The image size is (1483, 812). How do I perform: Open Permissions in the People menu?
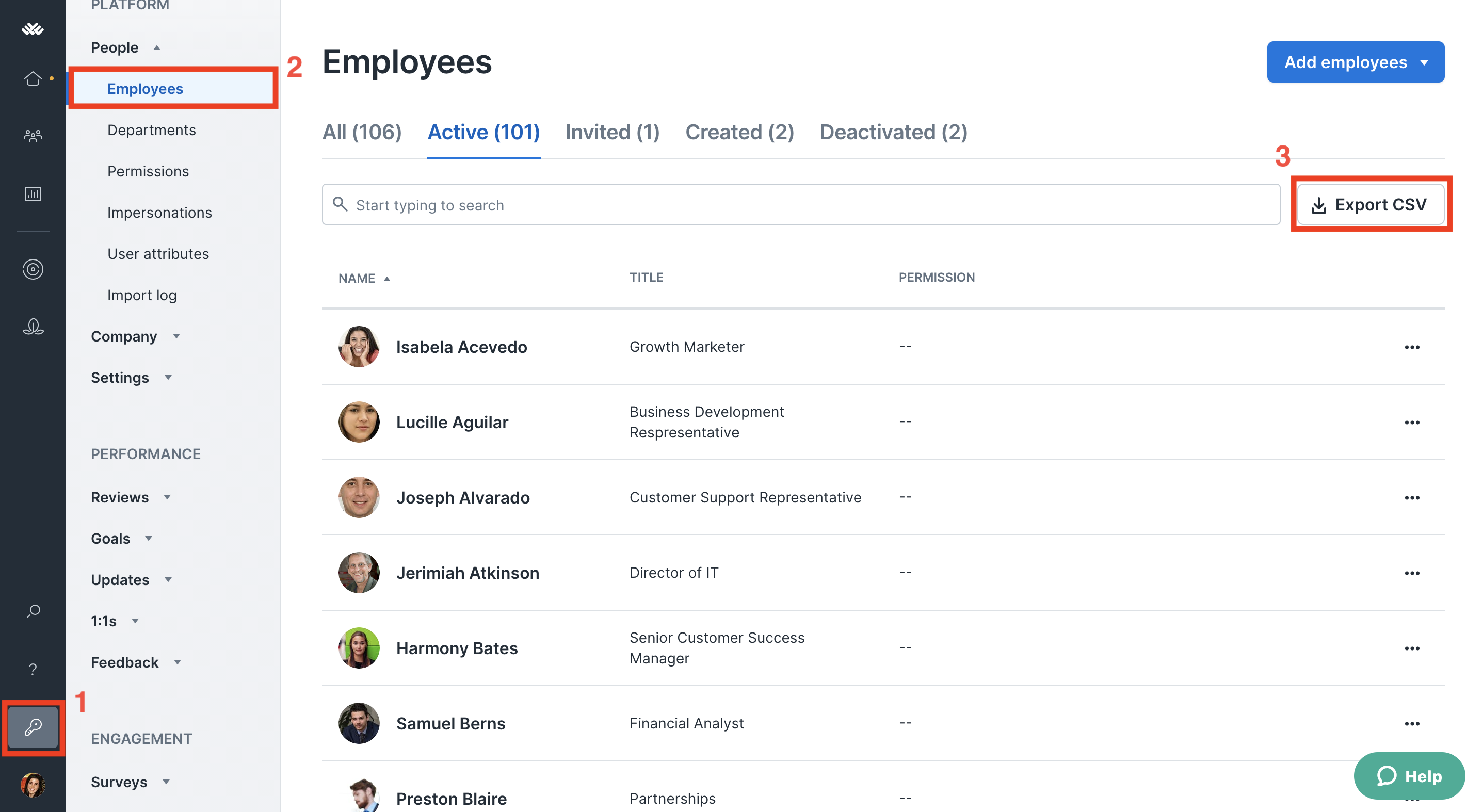click(x=148, y=171)
